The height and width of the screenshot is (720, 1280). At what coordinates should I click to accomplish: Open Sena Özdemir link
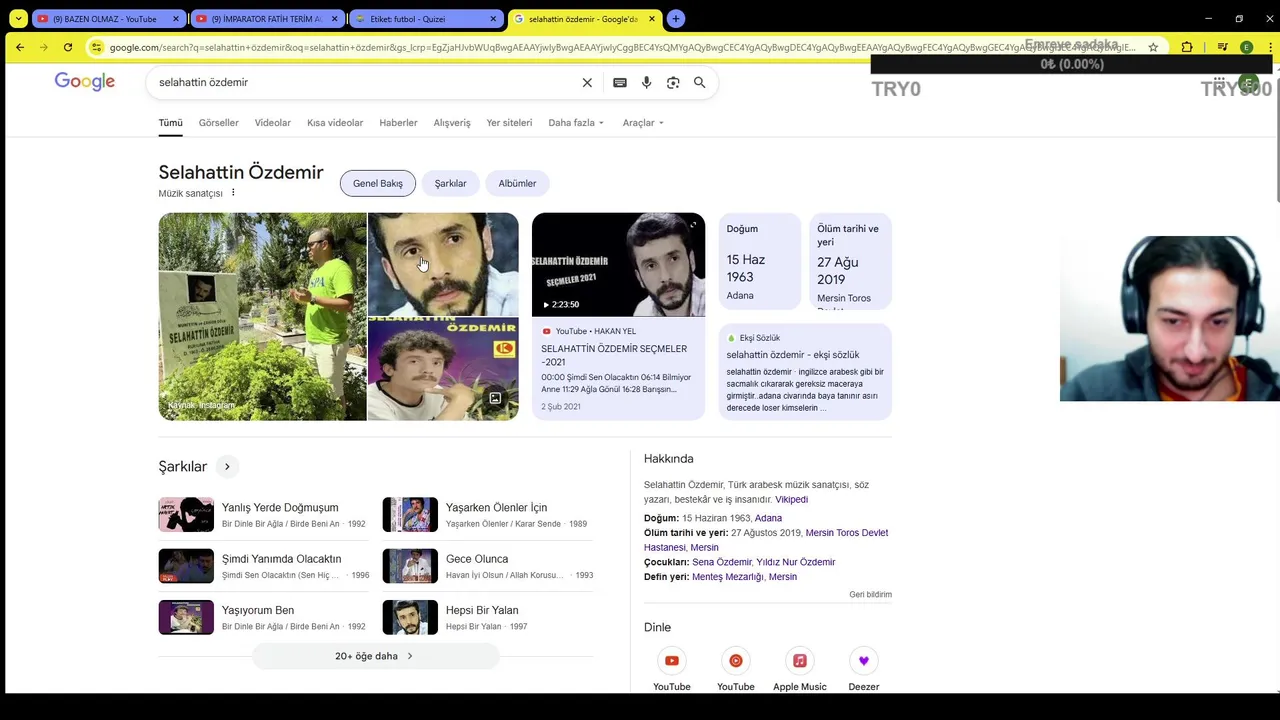[x=722, y=562]
